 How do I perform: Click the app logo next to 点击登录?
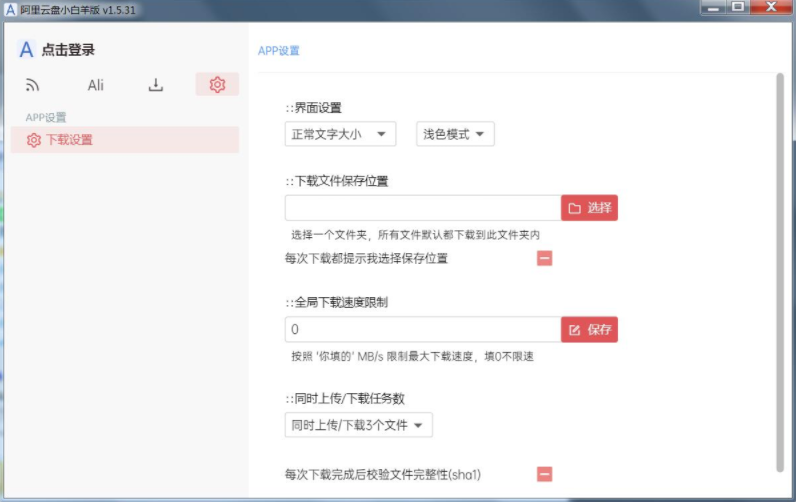click(27, 50)
